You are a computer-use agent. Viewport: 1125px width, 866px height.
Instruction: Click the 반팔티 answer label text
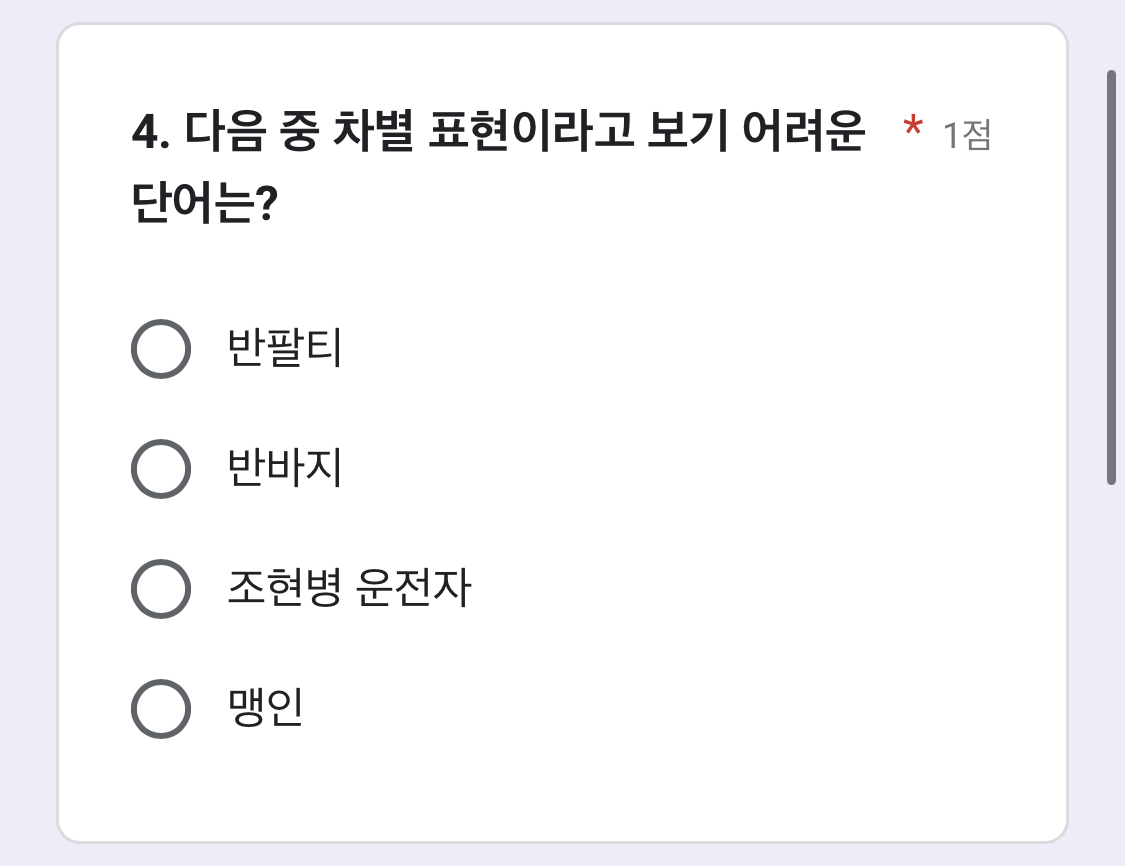click(x=286, y=349)
